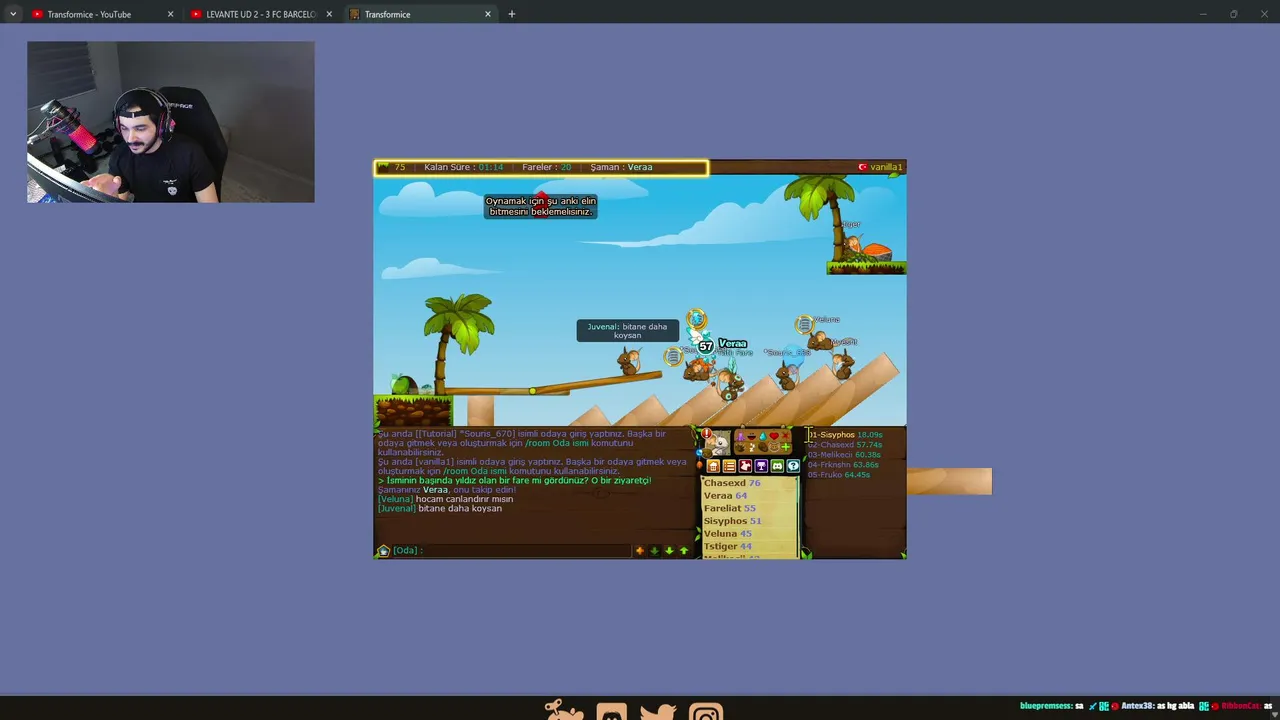Click the Twitter bird icon in bottom bar
Screen dimensions: 1280x720
[658, 712]
